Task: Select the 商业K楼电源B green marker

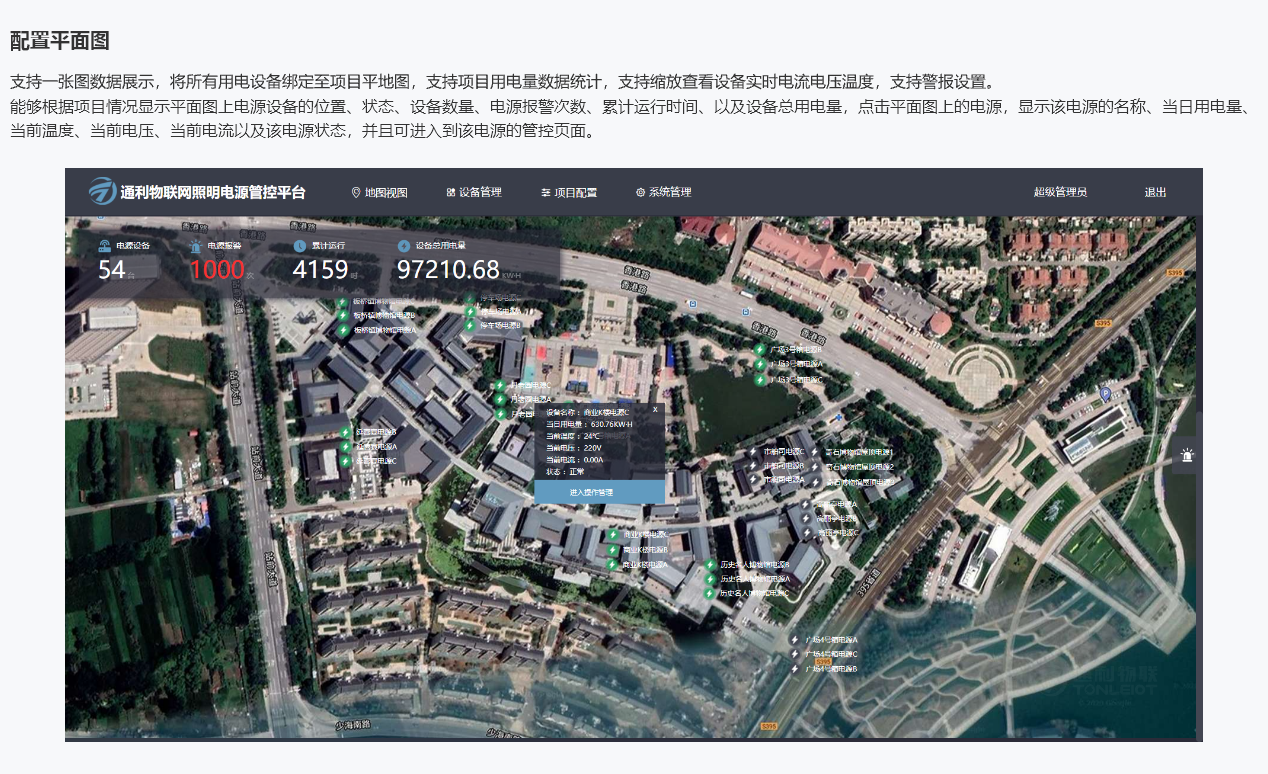Action: tap(613, 549)
